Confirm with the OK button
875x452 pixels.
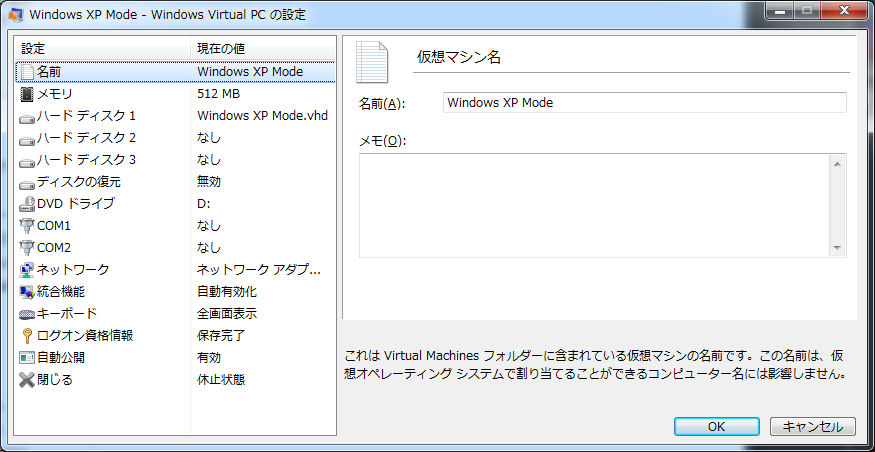tap(717, 427)
